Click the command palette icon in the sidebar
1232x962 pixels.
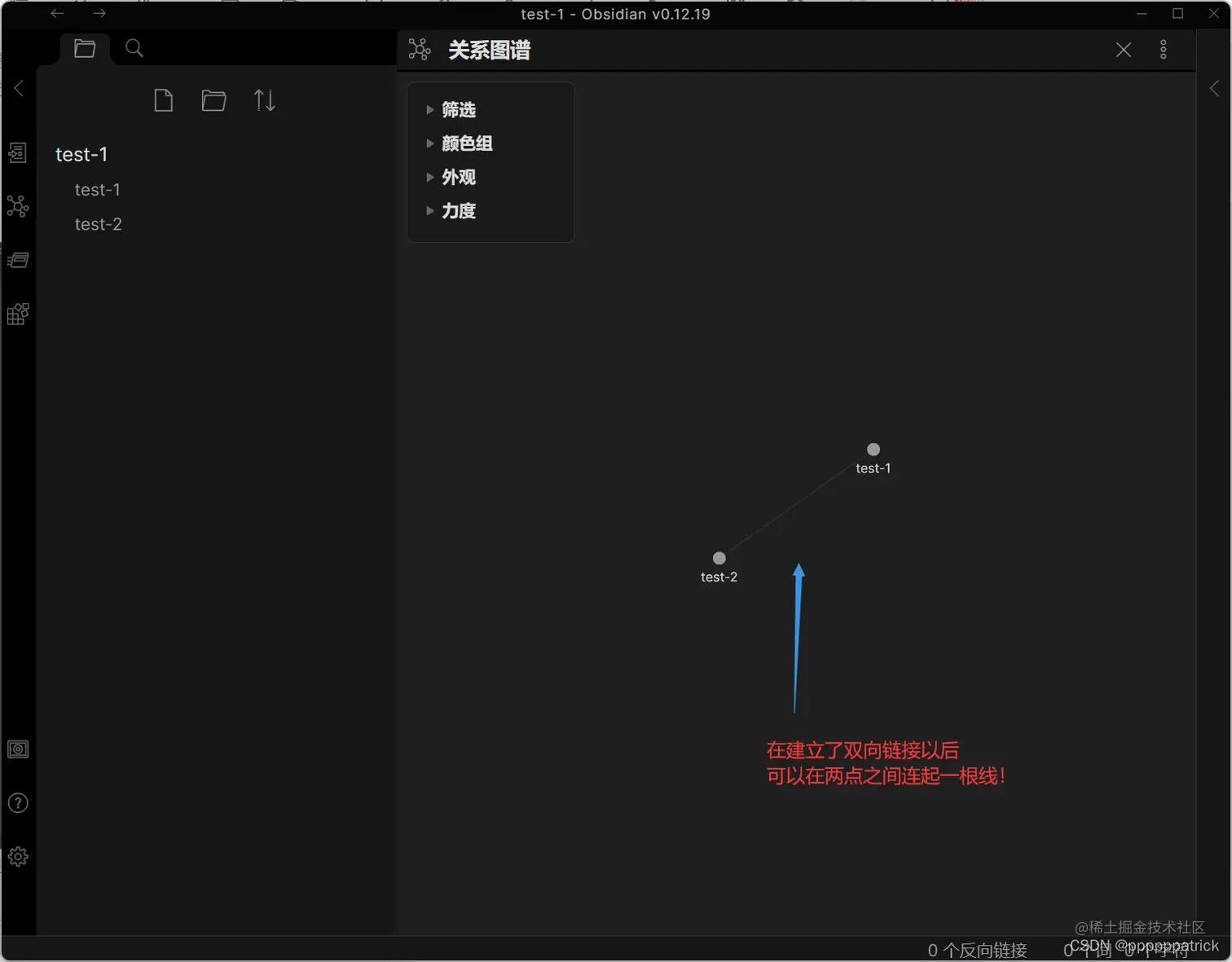pos(18,260)
